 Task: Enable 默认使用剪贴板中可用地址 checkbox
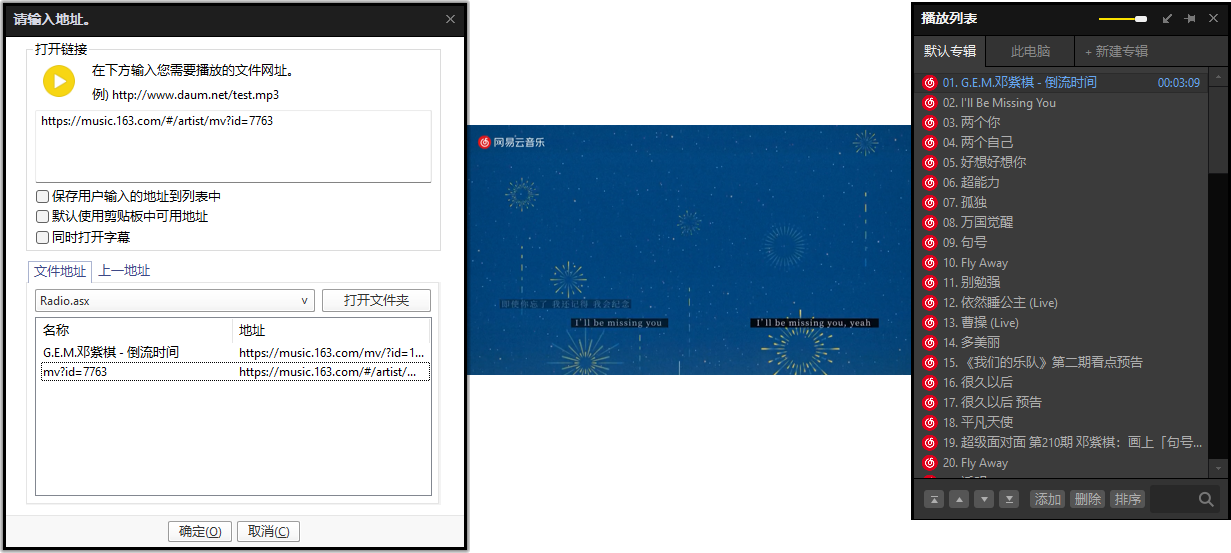(x=42, y=217)
